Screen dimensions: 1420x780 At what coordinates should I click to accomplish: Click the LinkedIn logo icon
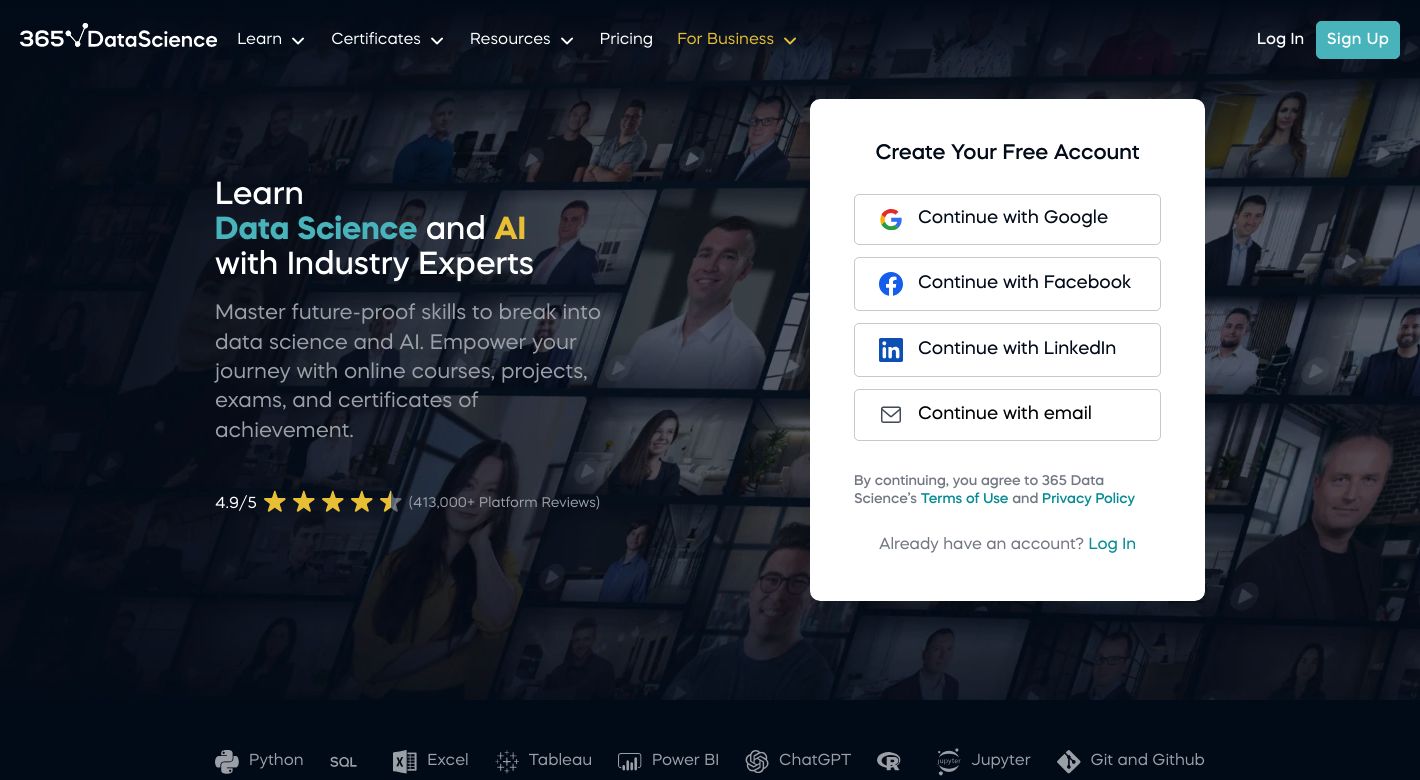[x=891, y=349]
